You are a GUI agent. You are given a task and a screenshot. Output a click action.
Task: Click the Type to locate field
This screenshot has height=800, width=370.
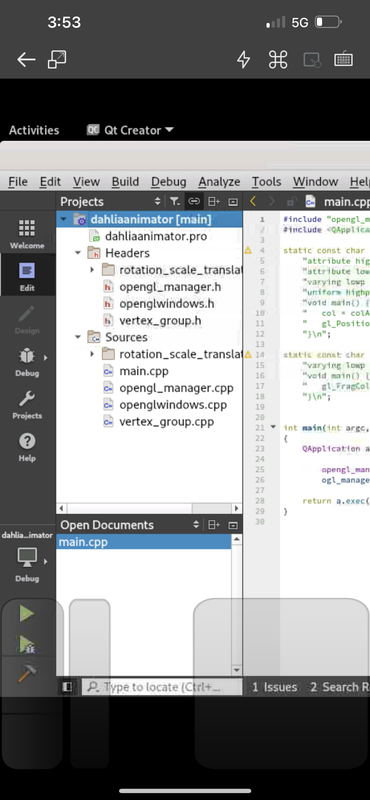(x=162, y=687)
